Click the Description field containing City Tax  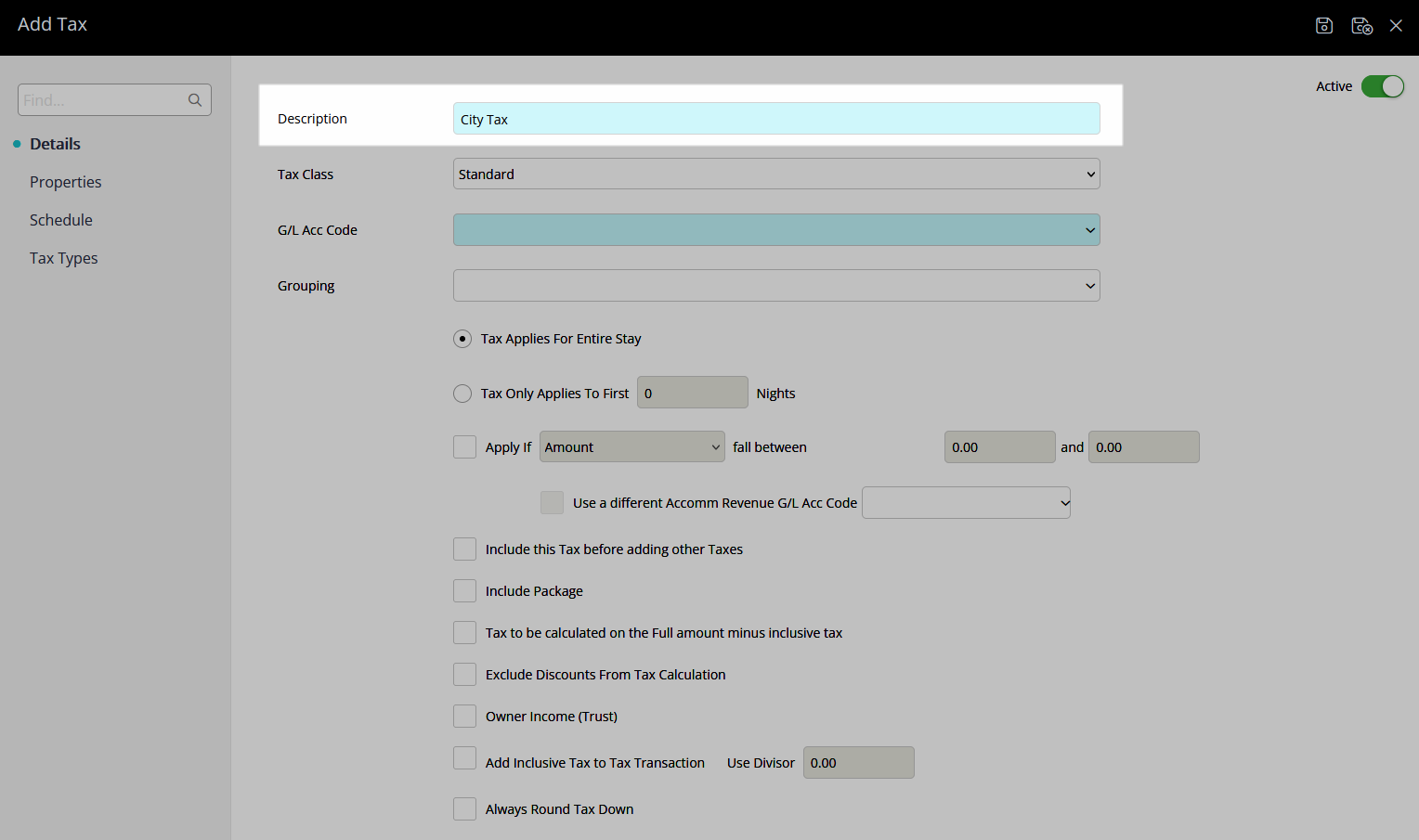click(776, 119)
